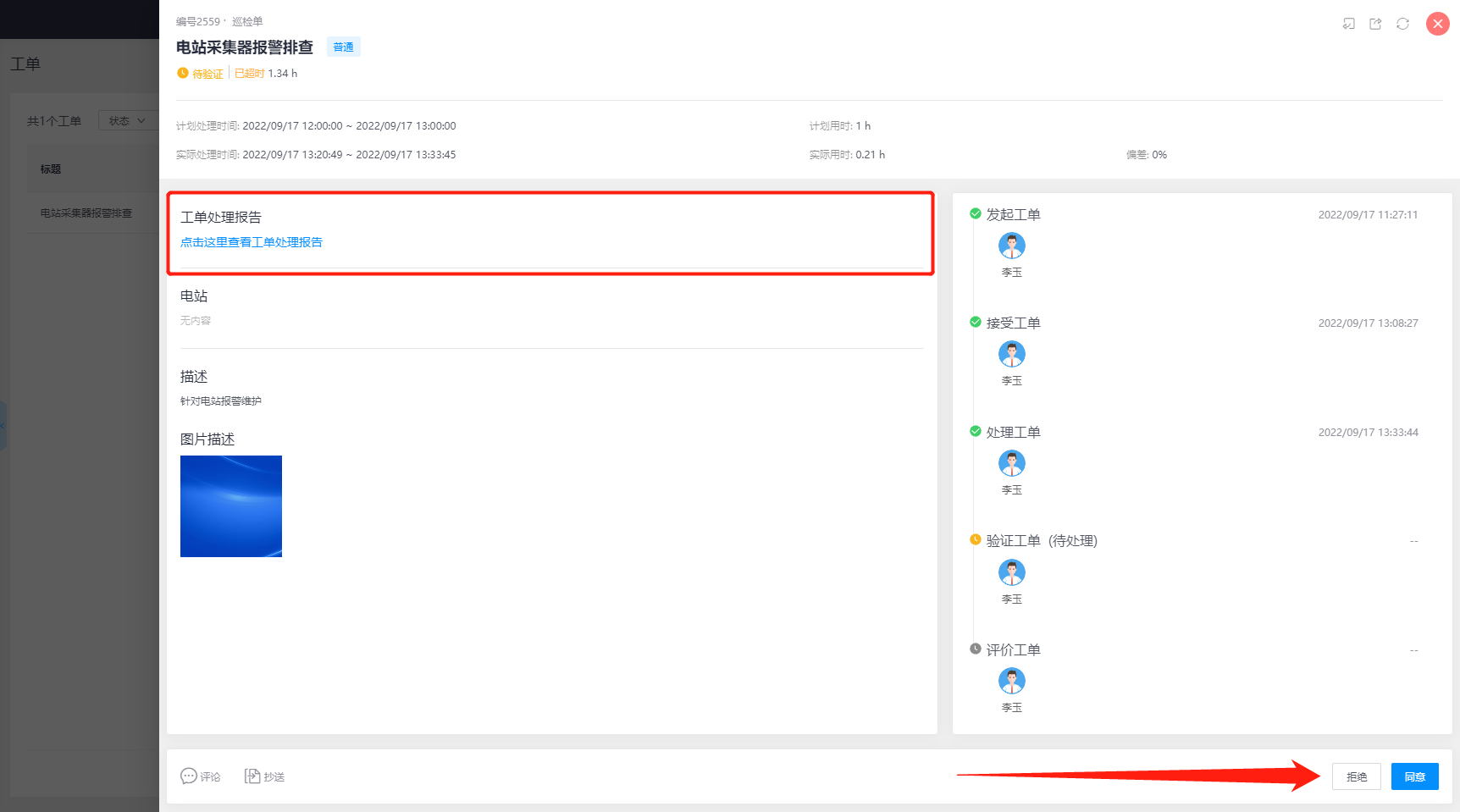Click the share/export icon at top right
1460x812 pixels.
click(1375, 24)
